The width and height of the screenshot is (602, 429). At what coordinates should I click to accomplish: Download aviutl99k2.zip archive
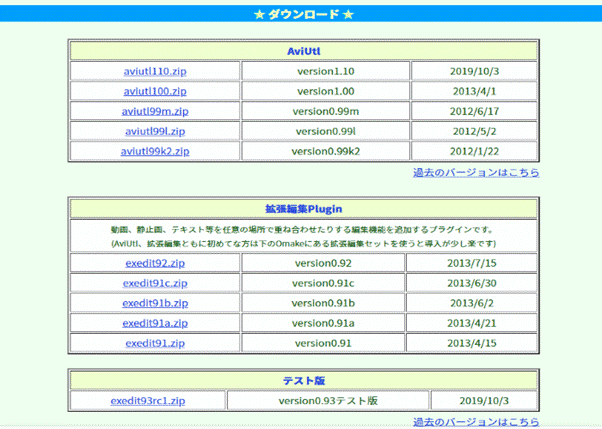coord(155,152)
